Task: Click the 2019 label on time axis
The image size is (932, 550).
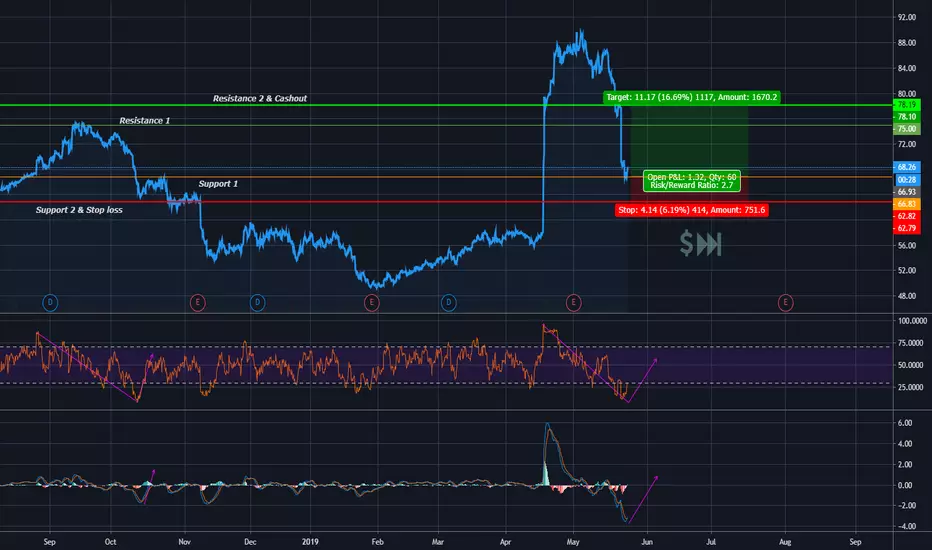Action: (x=310, y=542)
